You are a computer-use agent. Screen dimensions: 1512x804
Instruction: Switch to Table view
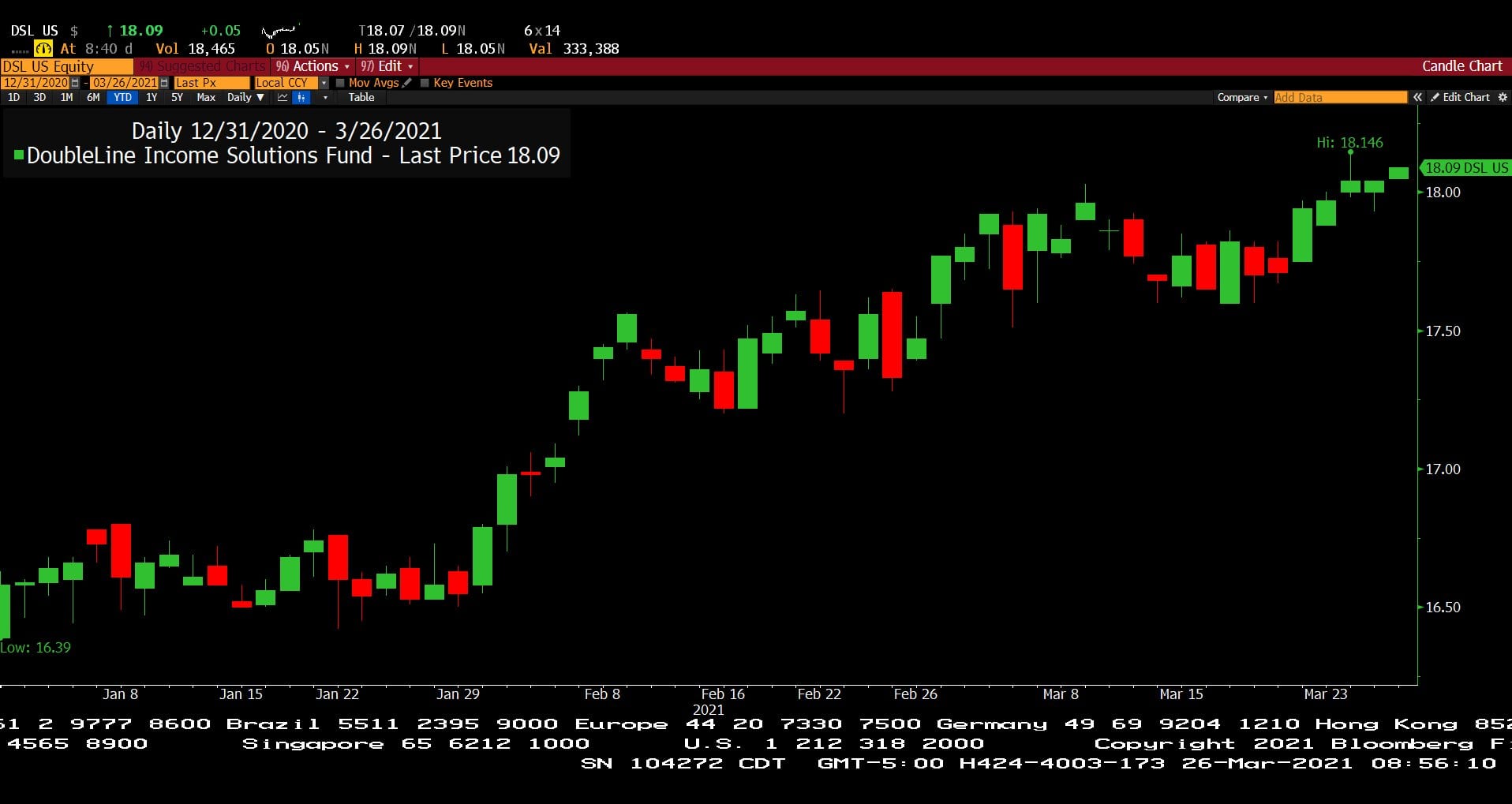pos(361,98)
